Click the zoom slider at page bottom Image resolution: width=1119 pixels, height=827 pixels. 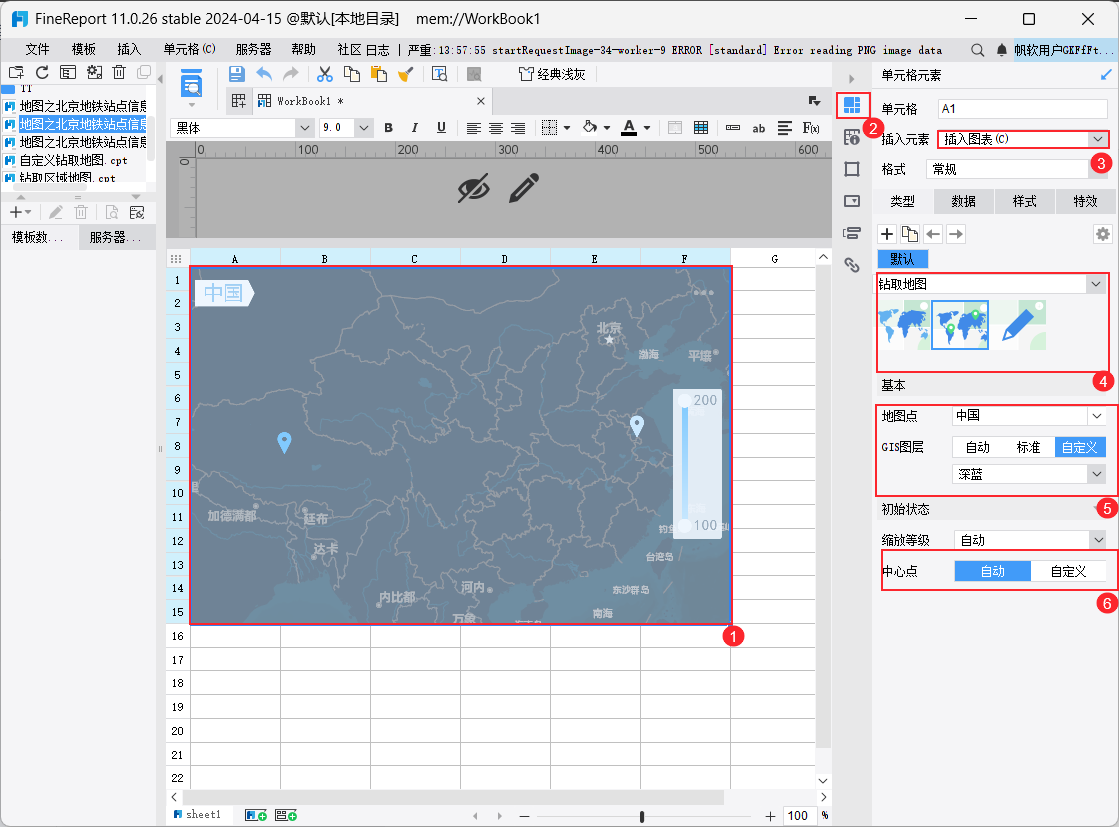(x=641, y=816)
